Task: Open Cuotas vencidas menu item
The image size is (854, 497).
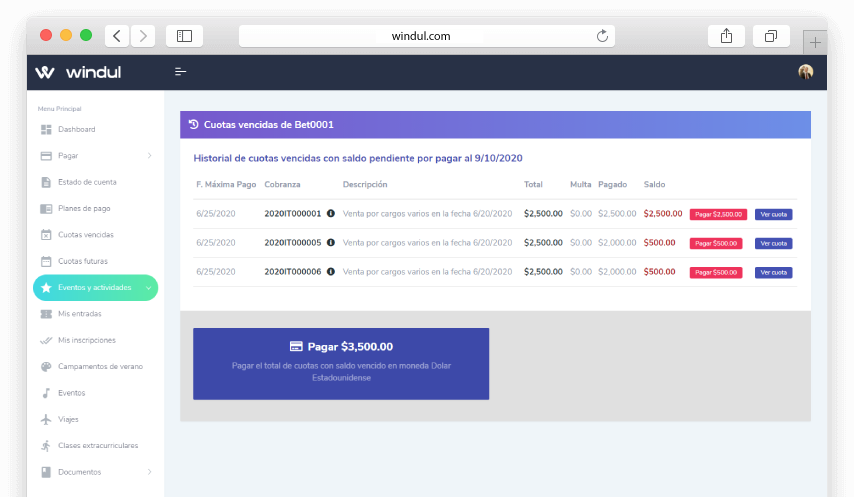Action: [85, 235]
